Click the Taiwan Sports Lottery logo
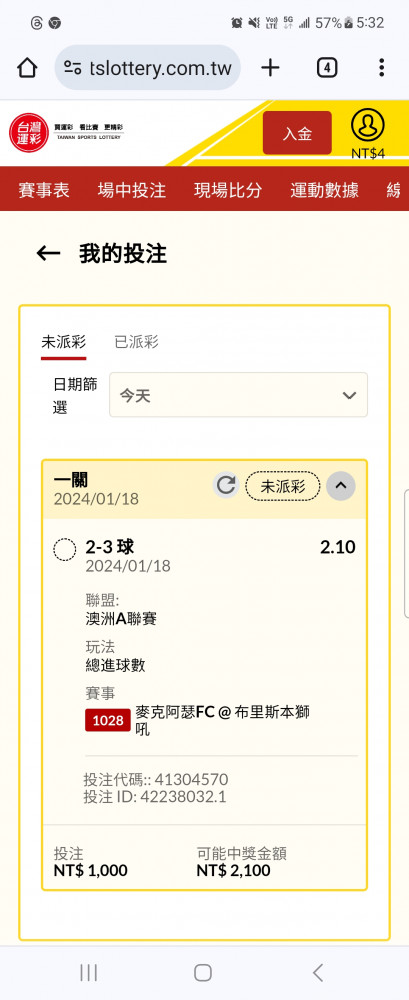 click(66, 133)
